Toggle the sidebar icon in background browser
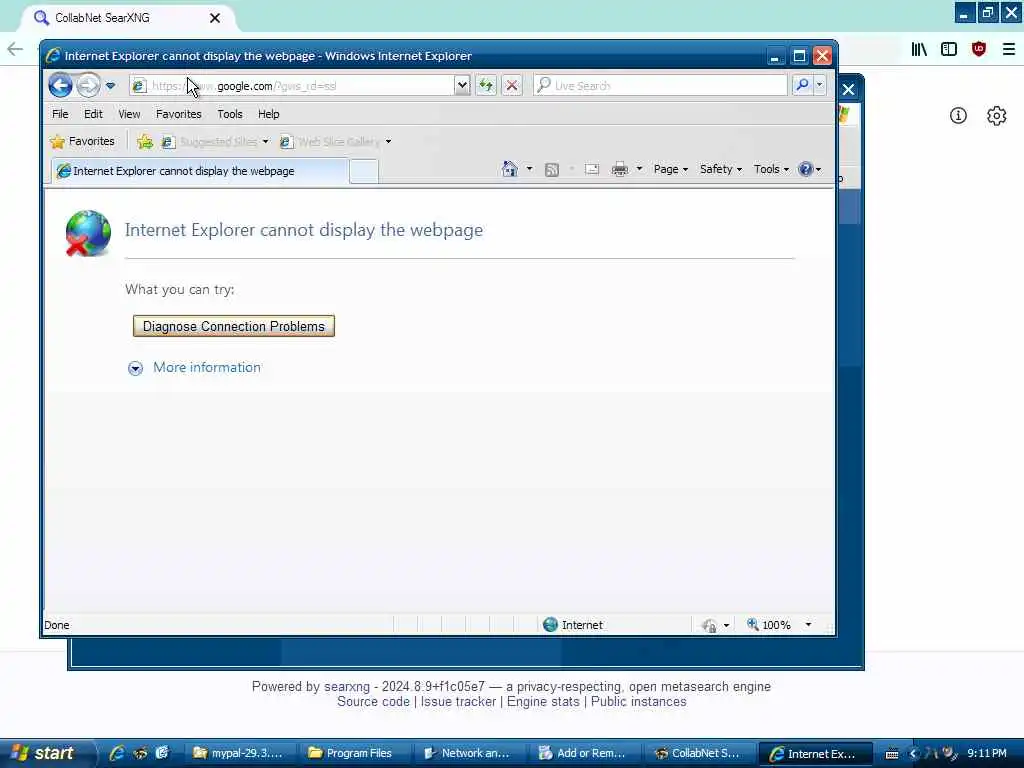The width and height of the screenshot is (1024, 768). click(x=949, y=49)
